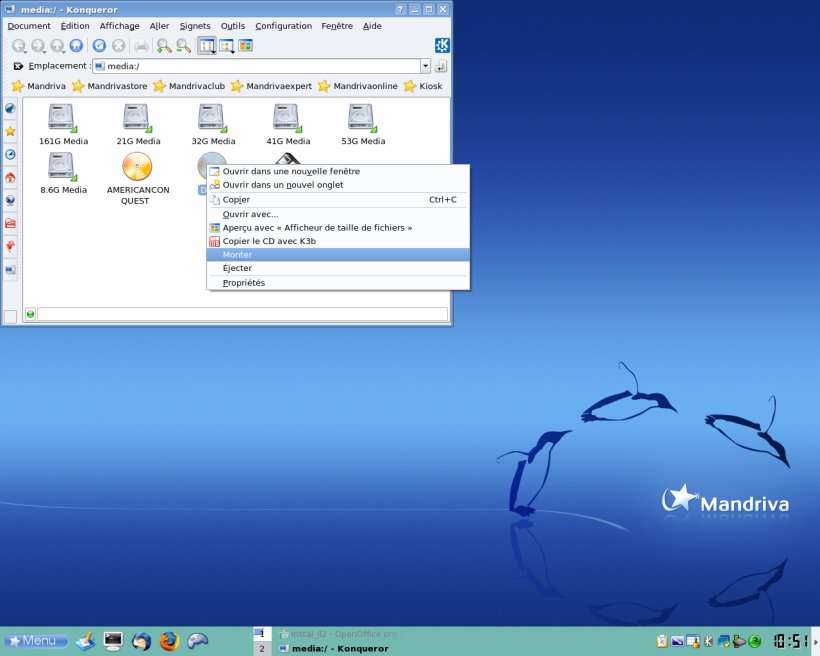
Task: Click the history clock sidebar tab
Action: 10,154
